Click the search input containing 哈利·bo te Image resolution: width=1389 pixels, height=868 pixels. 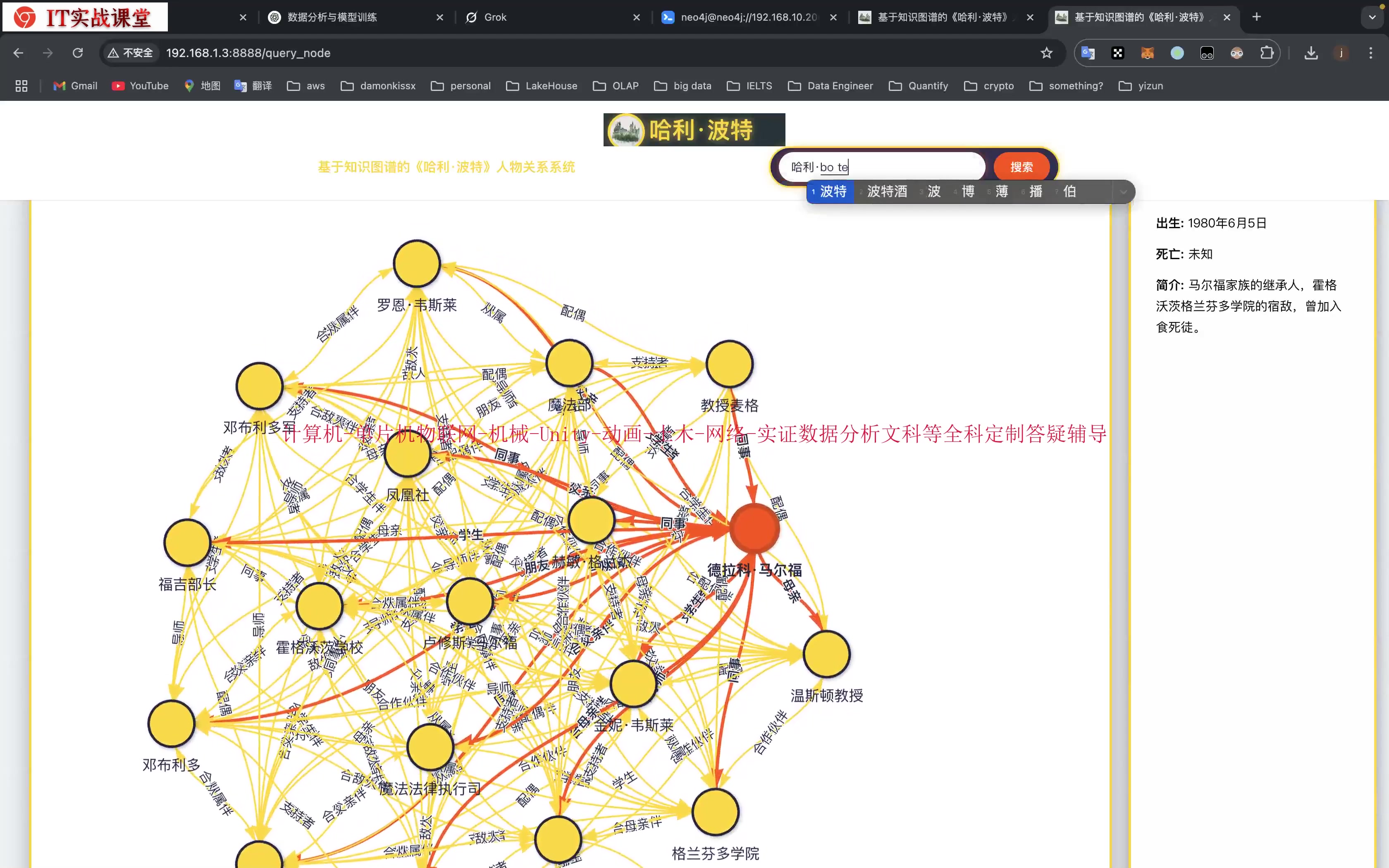881,167
